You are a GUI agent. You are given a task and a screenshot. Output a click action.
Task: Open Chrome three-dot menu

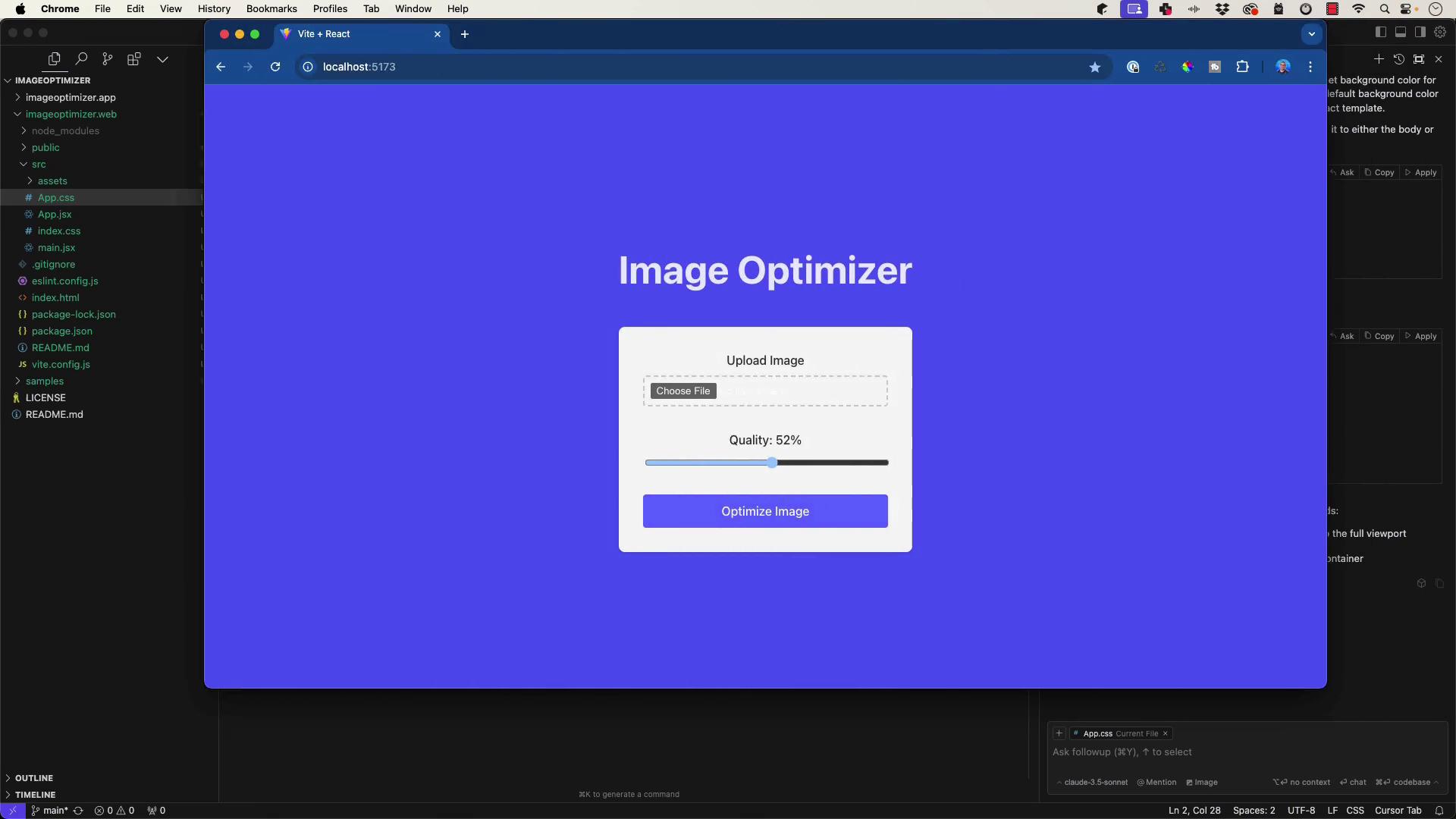1310,67
